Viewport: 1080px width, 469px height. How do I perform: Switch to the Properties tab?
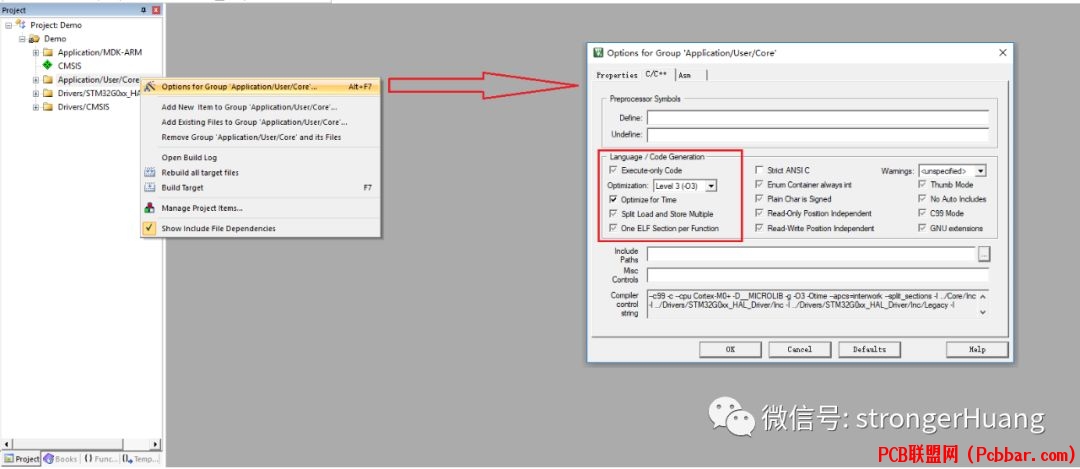pos(616,75)
